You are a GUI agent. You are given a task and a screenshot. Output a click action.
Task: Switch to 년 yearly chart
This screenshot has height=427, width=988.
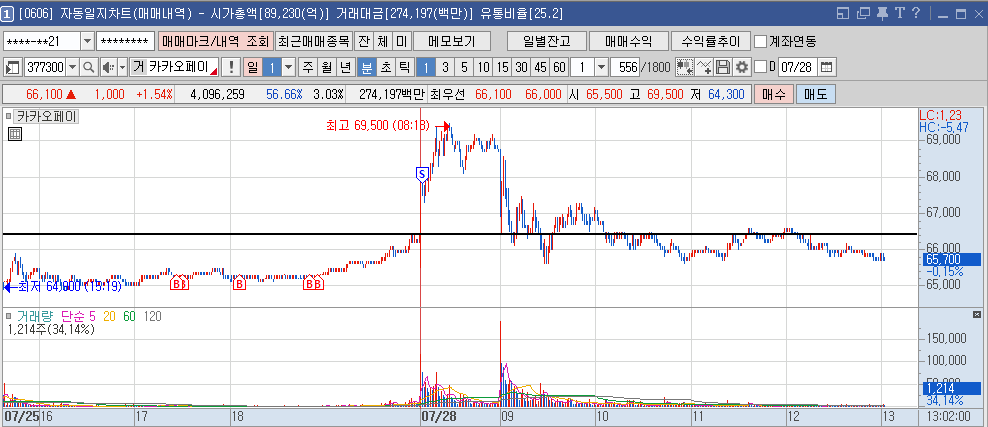(x=345, y=67)
